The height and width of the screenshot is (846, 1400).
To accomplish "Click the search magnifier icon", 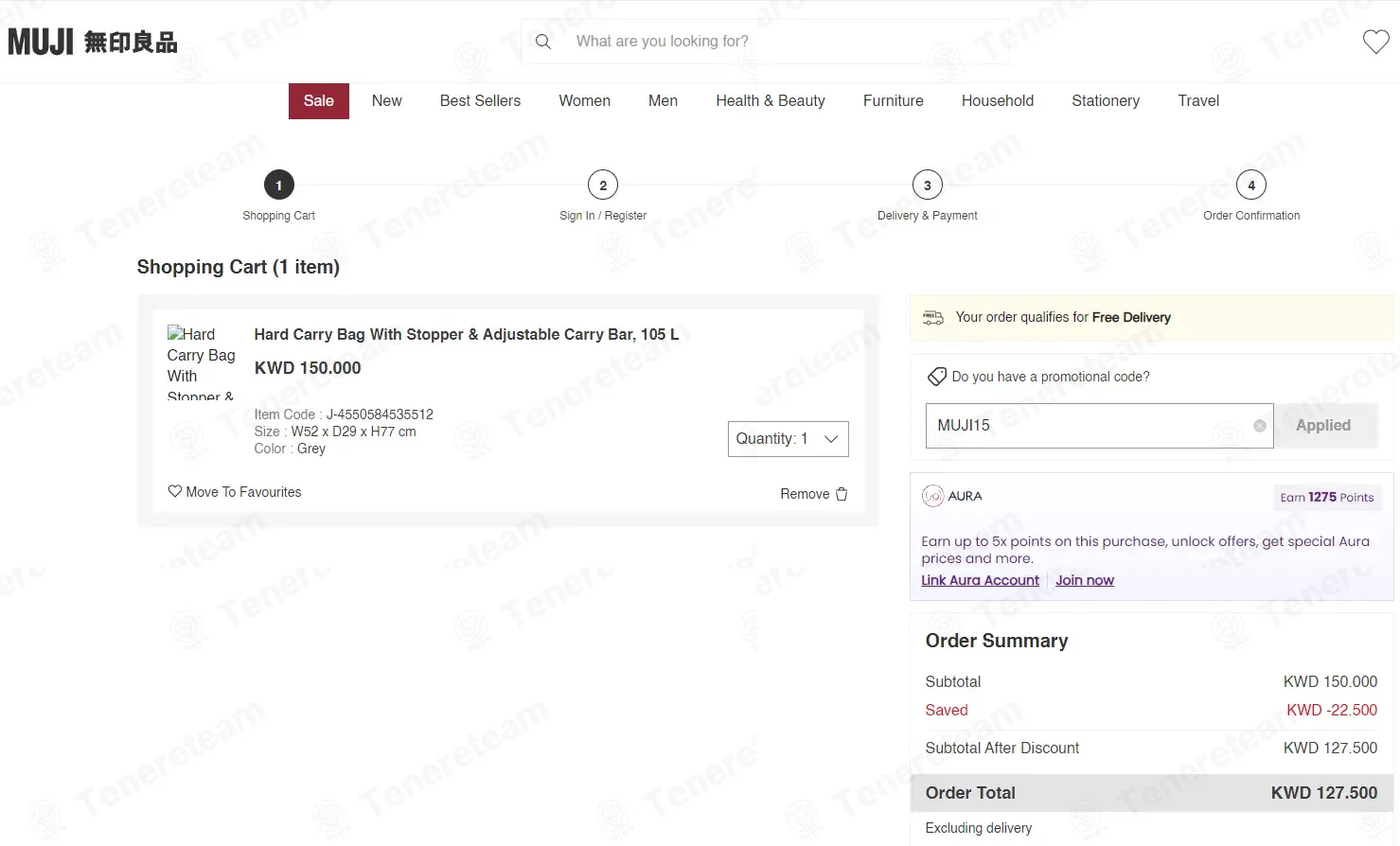I will pyautogui.click(x=543, y=42).
